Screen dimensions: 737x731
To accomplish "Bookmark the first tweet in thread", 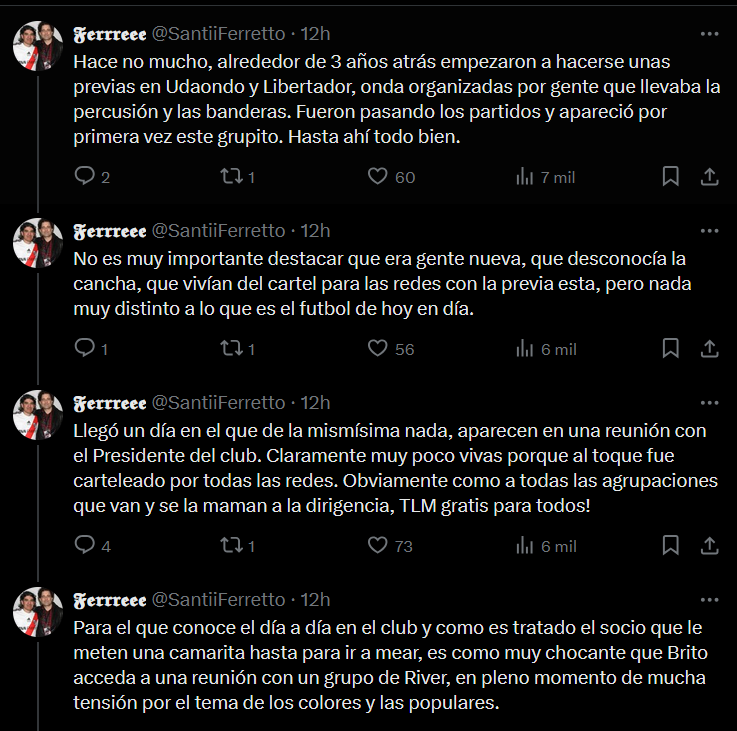I will (x=671, y=176).
